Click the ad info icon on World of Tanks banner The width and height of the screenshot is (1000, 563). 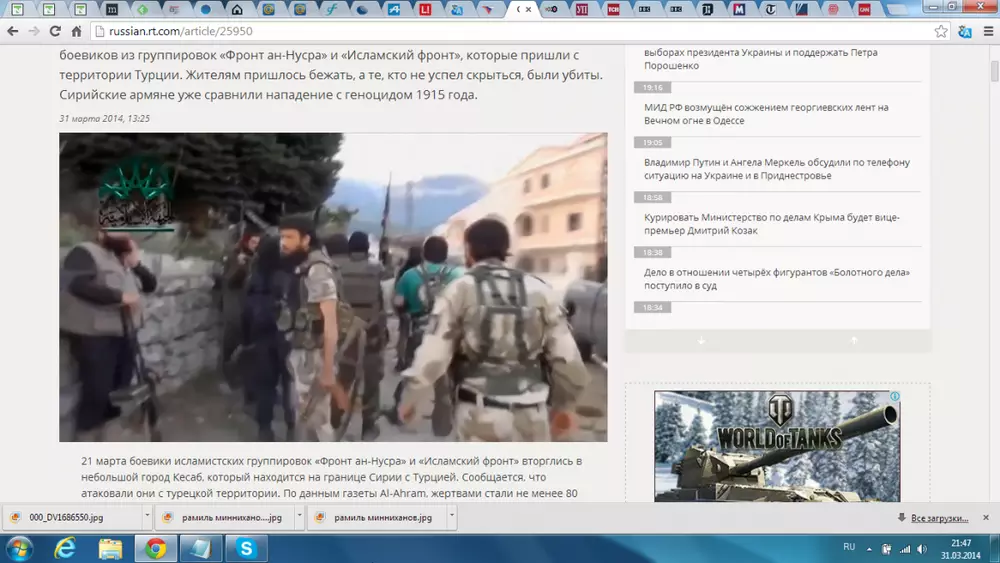tap(895, 397)
